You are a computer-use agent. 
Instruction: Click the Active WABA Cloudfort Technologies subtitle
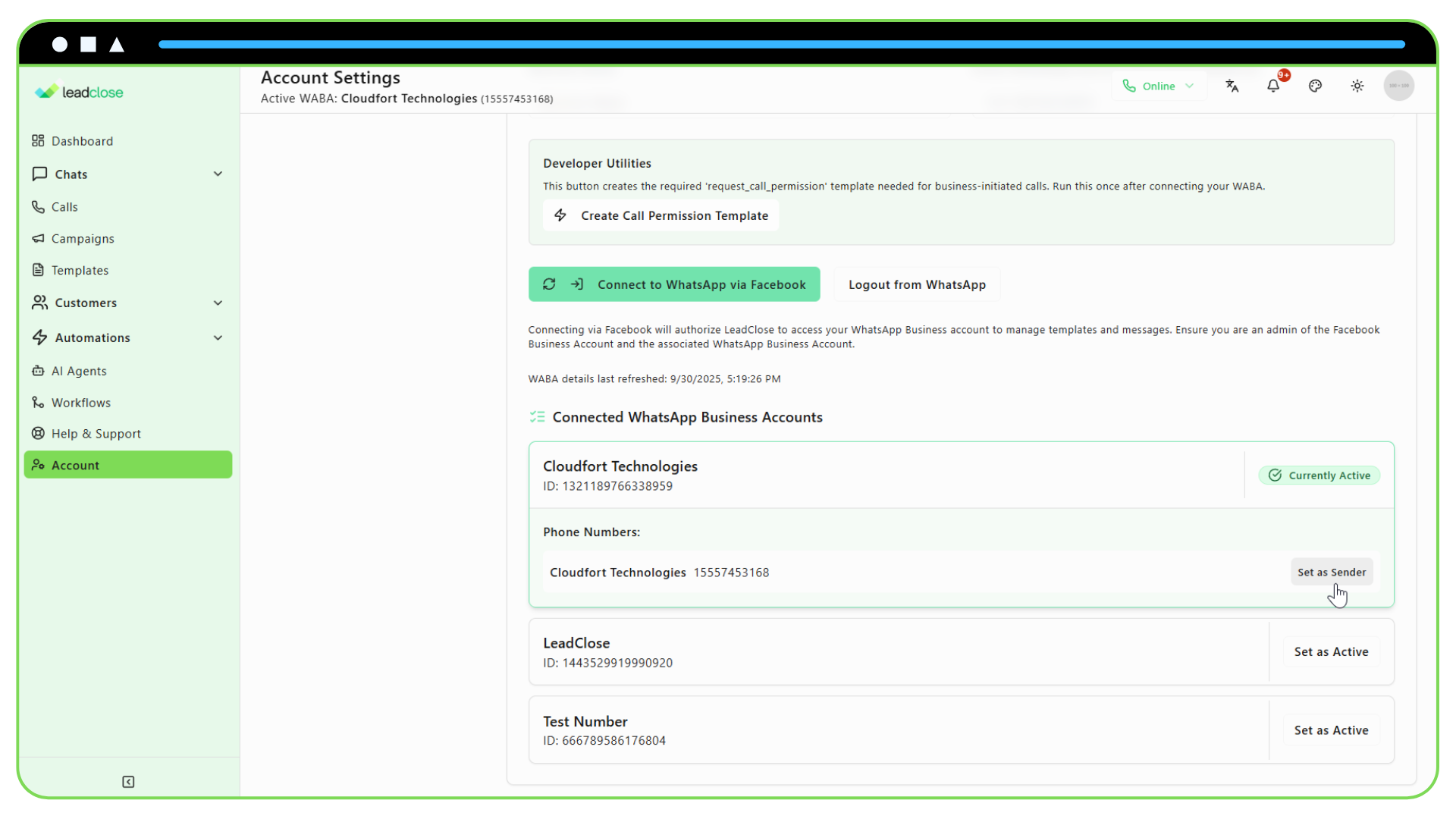click(407, 99)
